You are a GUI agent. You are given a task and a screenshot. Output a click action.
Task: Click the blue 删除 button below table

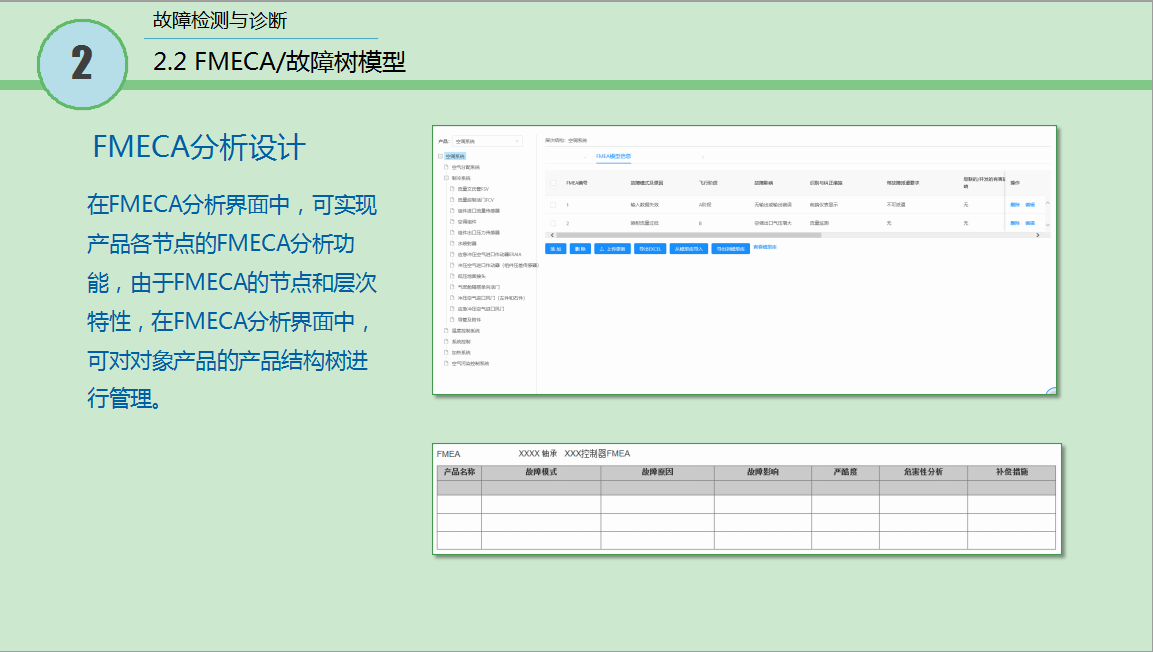(x=580, y=248)
